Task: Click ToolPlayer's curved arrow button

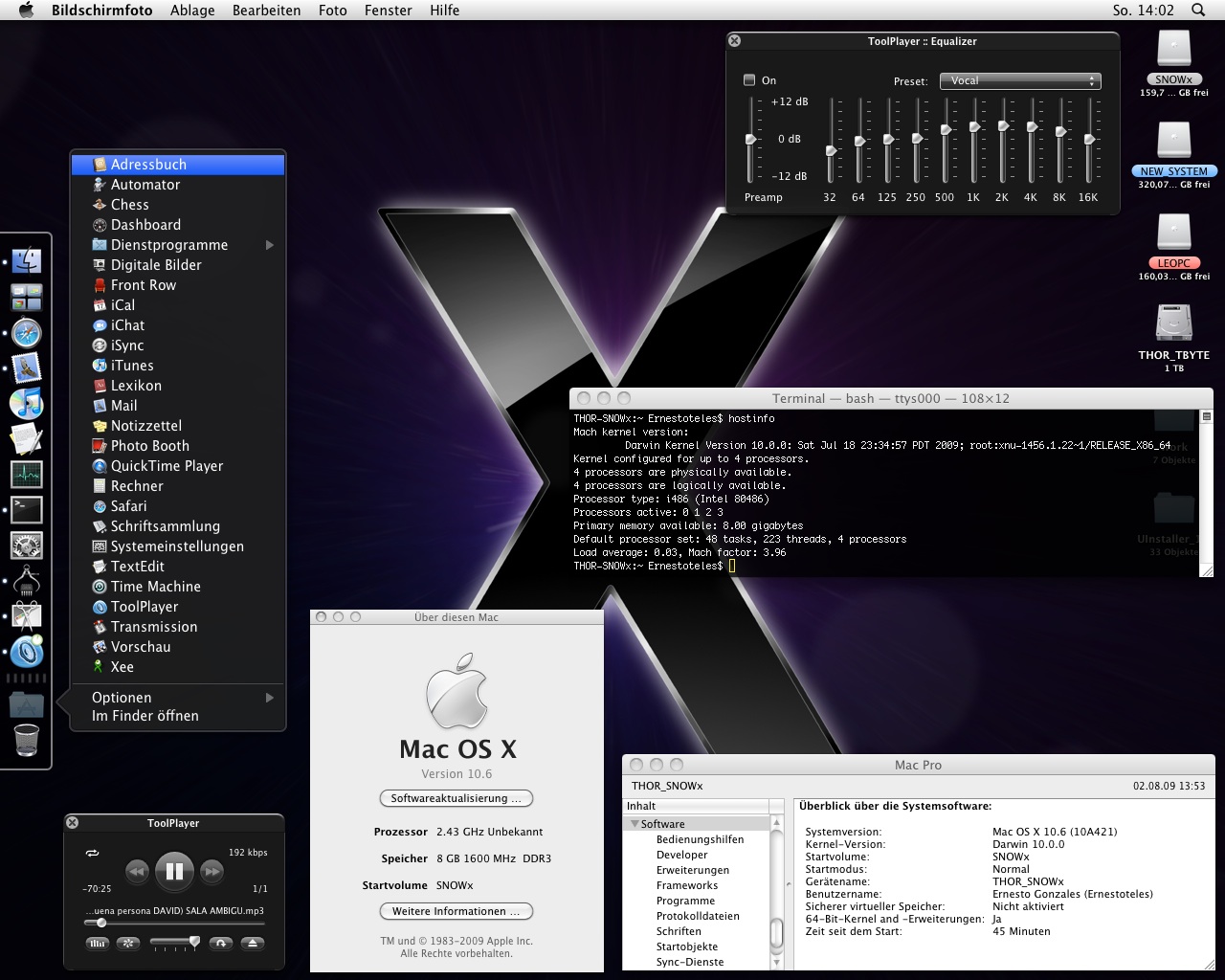Action: coord(221,943)
